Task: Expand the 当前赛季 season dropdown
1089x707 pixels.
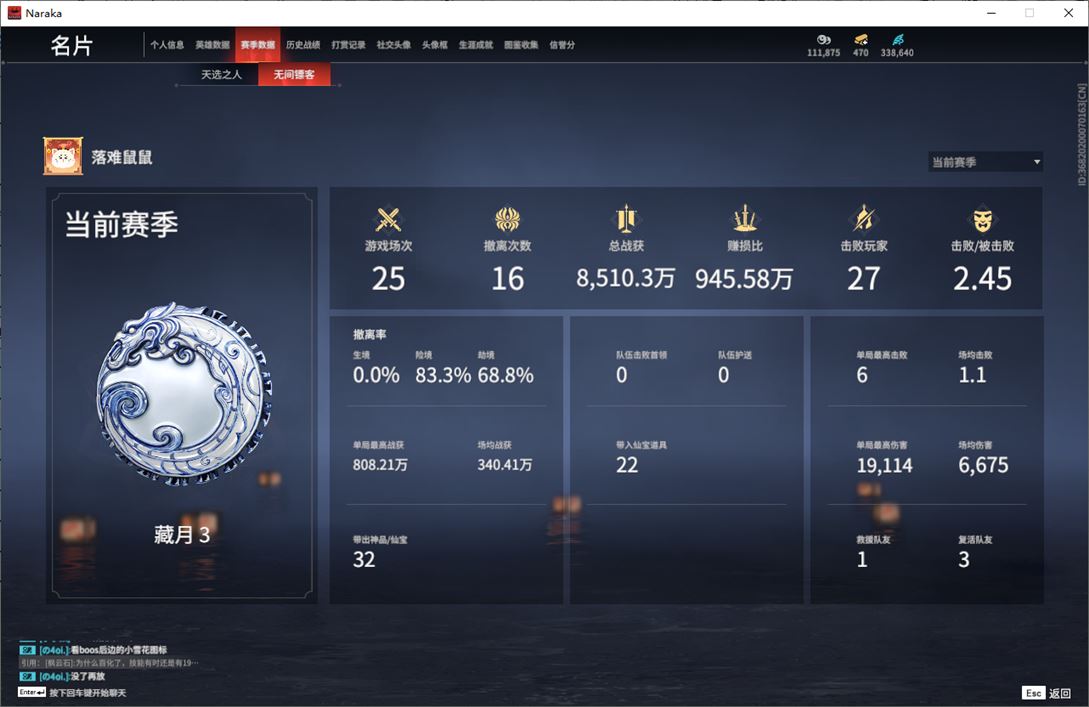Action: pyautogui.click(x=985, y=162)
